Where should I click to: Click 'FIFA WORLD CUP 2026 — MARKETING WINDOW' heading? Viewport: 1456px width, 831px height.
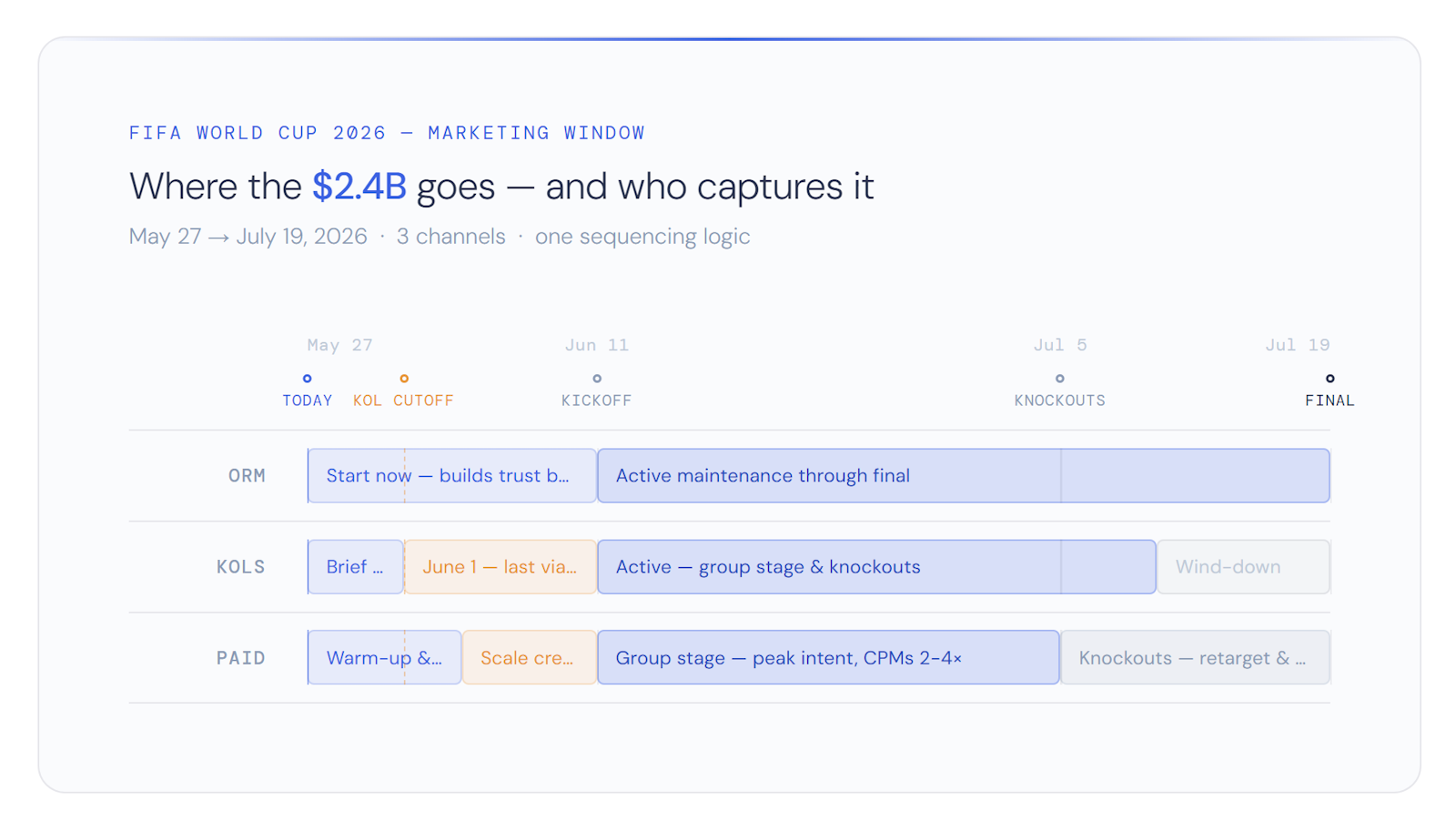tap(387, 133)
